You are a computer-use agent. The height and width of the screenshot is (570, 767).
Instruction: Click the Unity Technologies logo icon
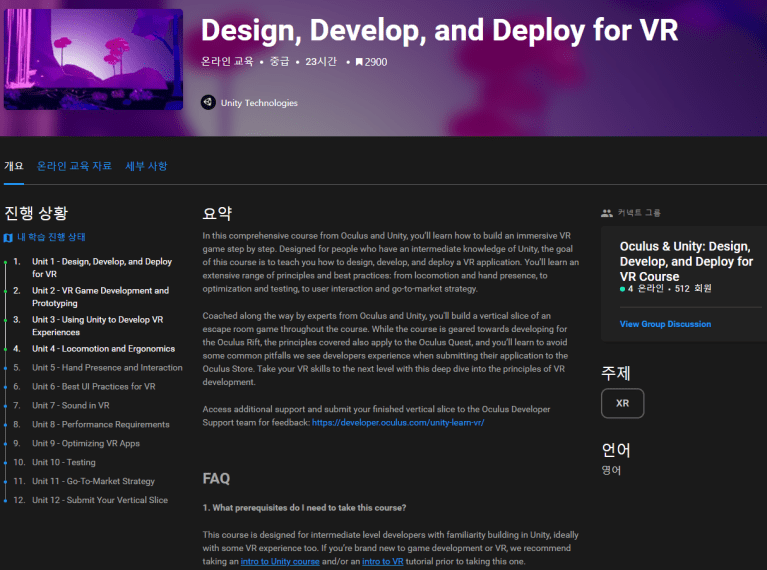point(208,102)
